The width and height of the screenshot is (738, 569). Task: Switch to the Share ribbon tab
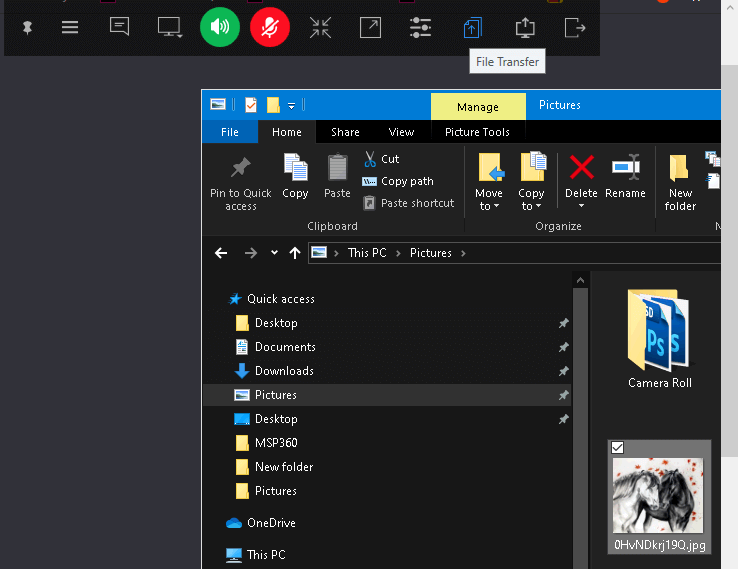click(x=345, y=132)
